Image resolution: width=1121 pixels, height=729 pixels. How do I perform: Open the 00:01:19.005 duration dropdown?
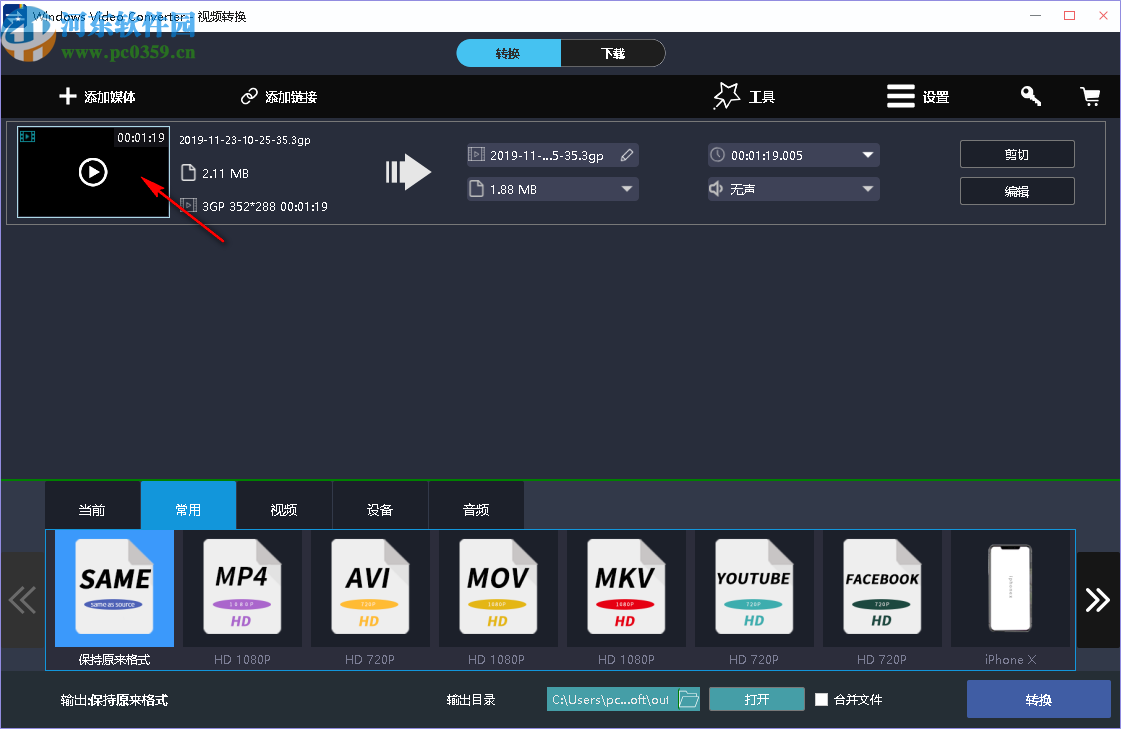[x=869, y=155]
